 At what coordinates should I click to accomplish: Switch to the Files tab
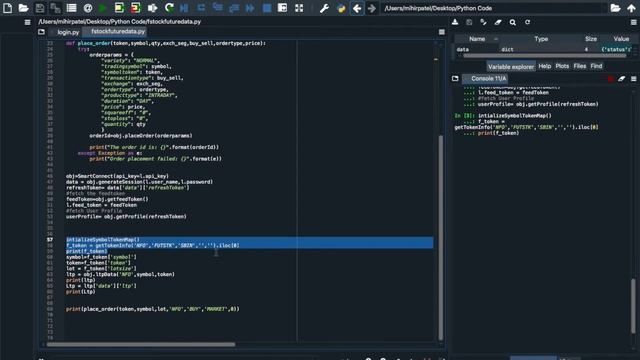[x=580, y=66]
